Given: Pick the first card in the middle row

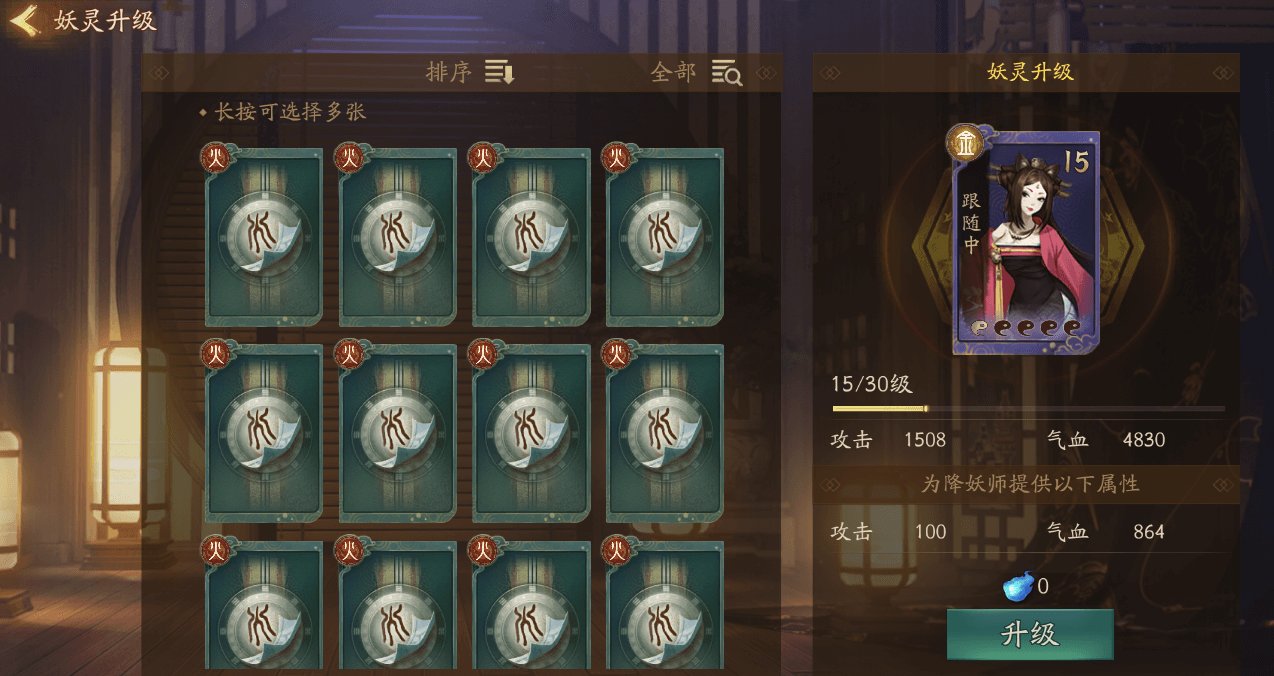Looking at the screenshot, I should [264, 433].
